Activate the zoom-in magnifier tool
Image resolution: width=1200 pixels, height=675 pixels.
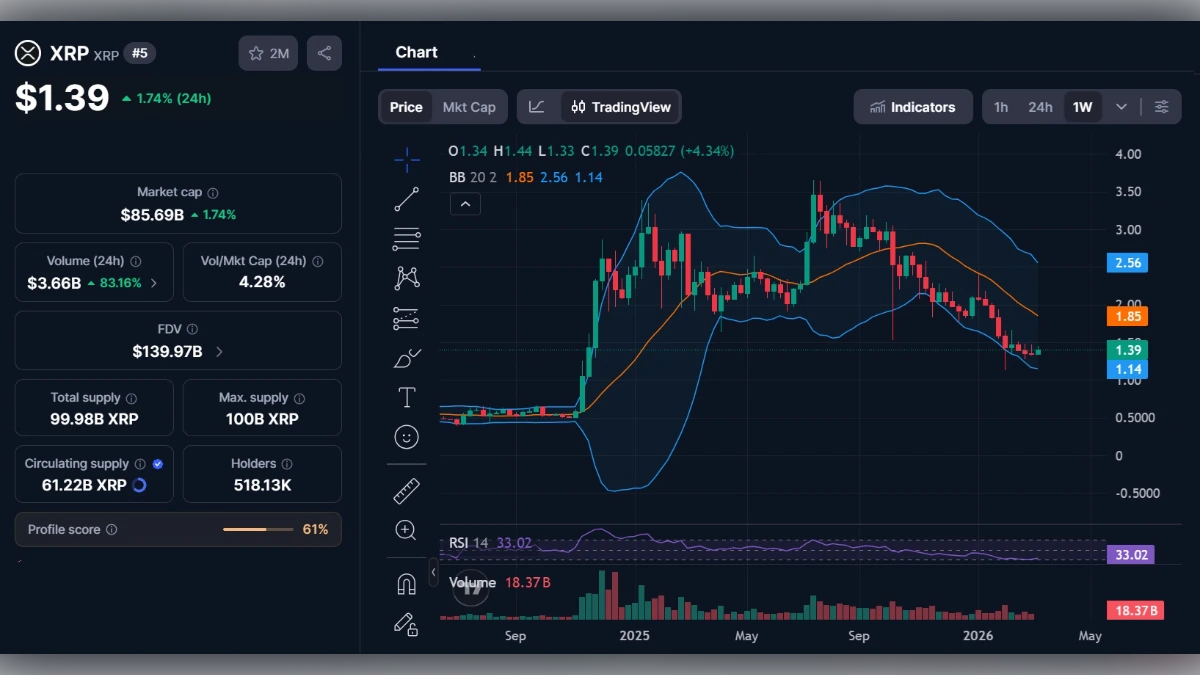click(x=406, y=531)
